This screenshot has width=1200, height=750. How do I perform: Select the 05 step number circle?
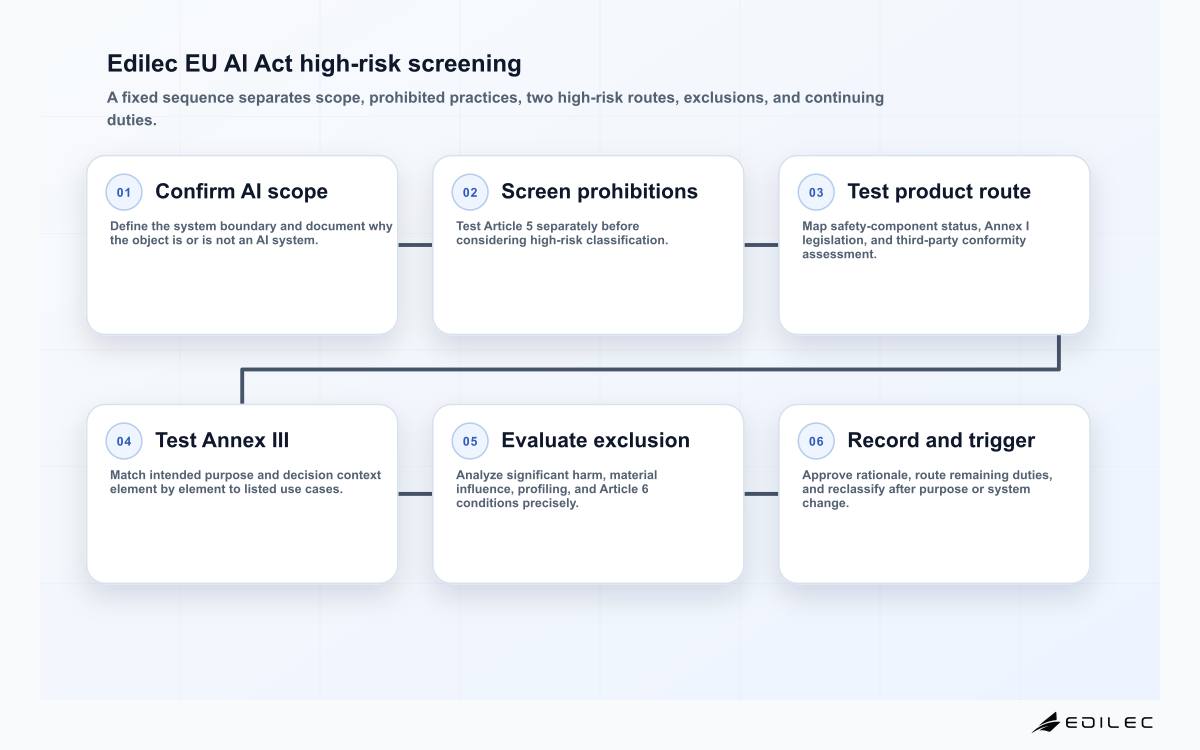(470, 441)
